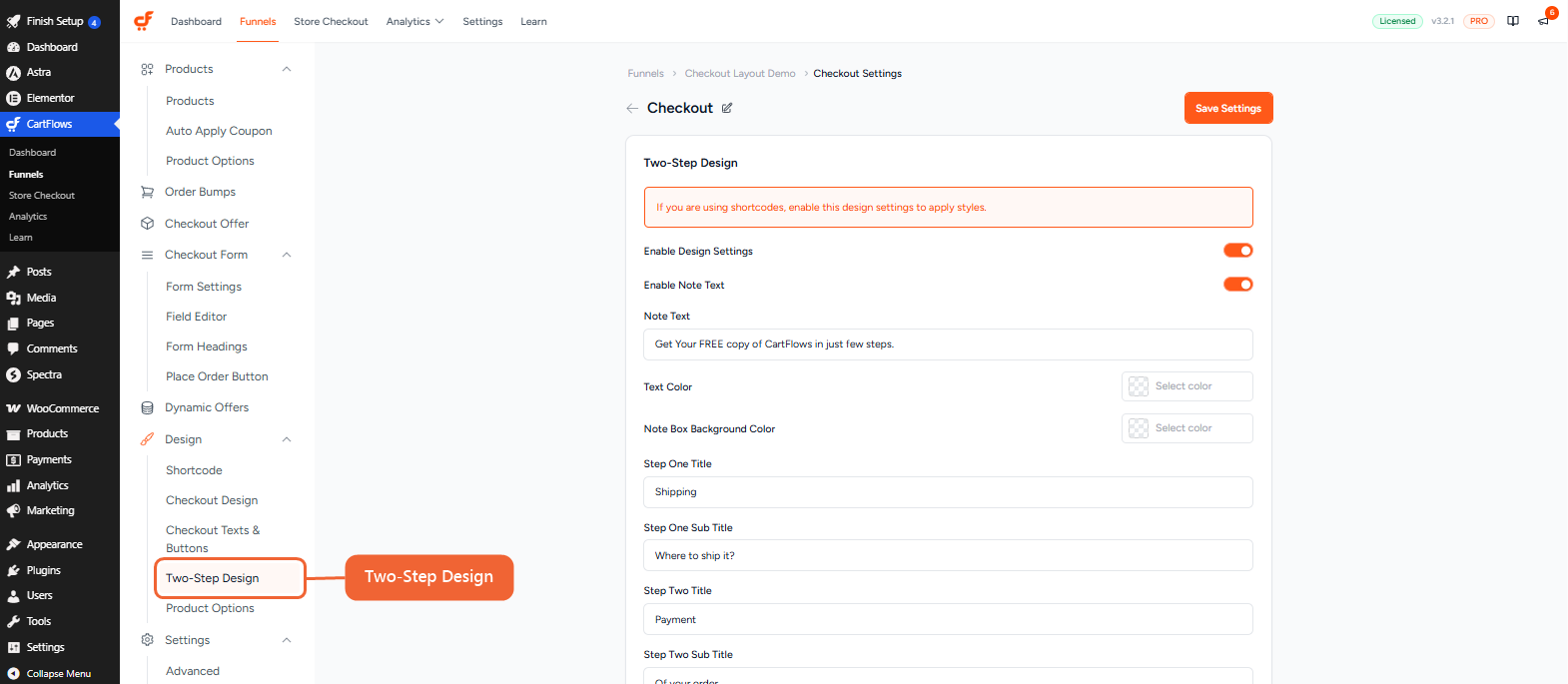Open the Dashboard tab in top navigation
Screen dimensions: 1568x684
[x=196, y=21]
